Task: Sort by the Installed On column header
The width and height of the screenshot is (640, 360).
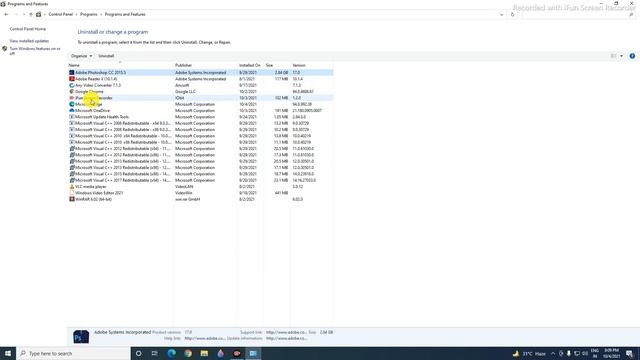Action: pyautogui.click(x=250, y=65)
